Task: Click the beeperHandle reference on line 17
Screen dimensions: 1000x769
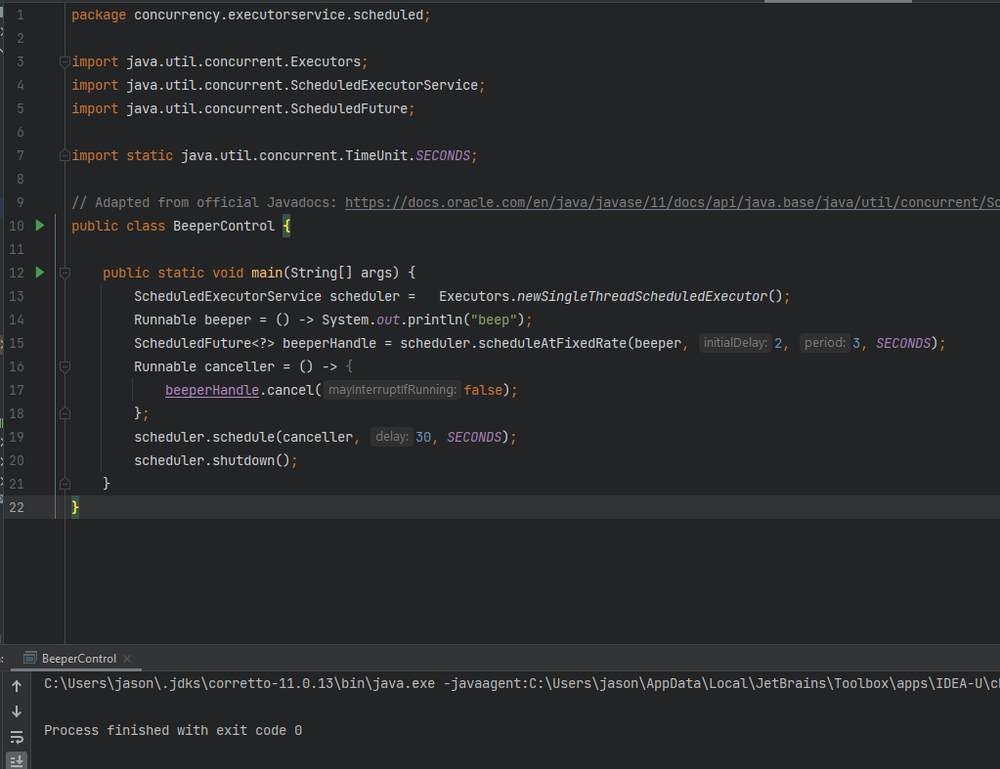Action: tap(212, 390)
